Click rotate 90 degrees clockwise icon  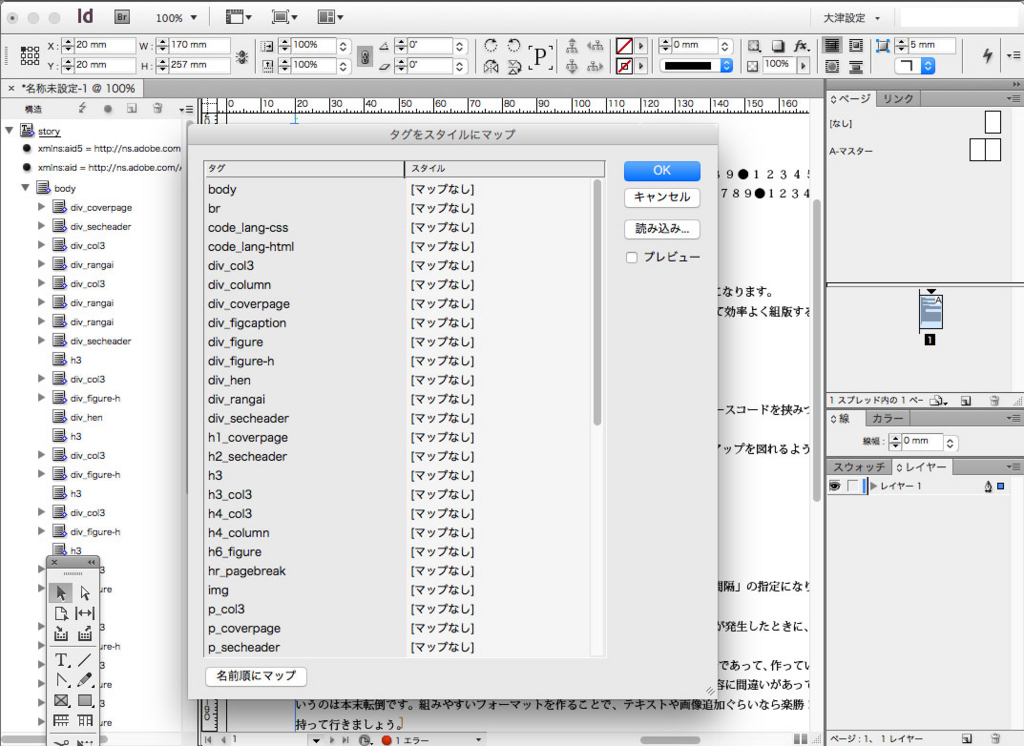pyautogui.click(x=491, y=45)
